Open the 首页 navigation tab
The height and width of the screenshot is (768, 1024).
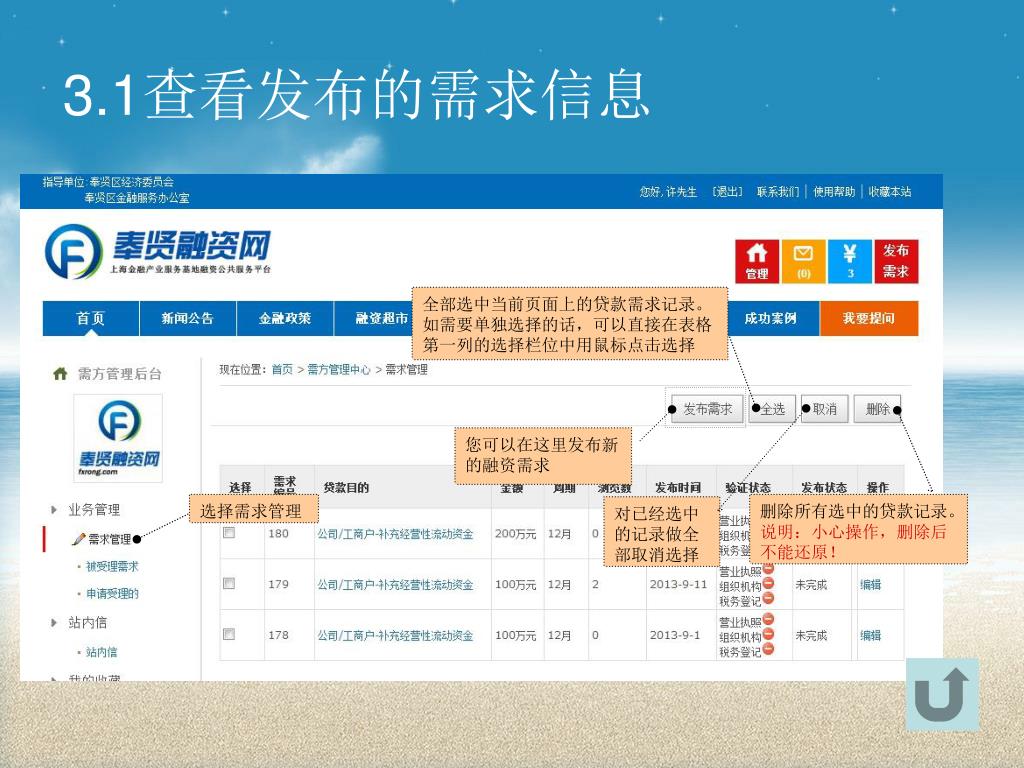point(90,318)
